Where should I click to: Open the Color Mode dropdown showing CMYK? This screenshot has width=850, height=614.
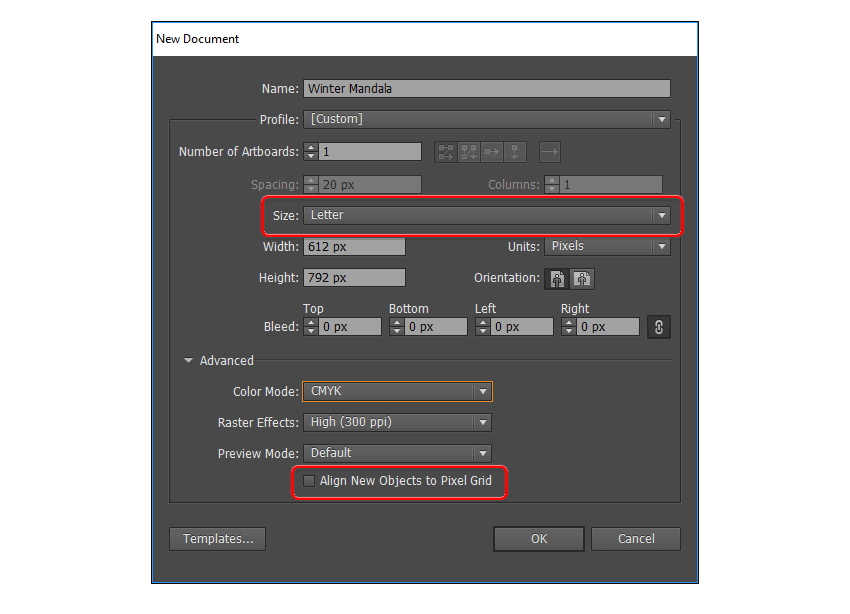click(397, 391)
